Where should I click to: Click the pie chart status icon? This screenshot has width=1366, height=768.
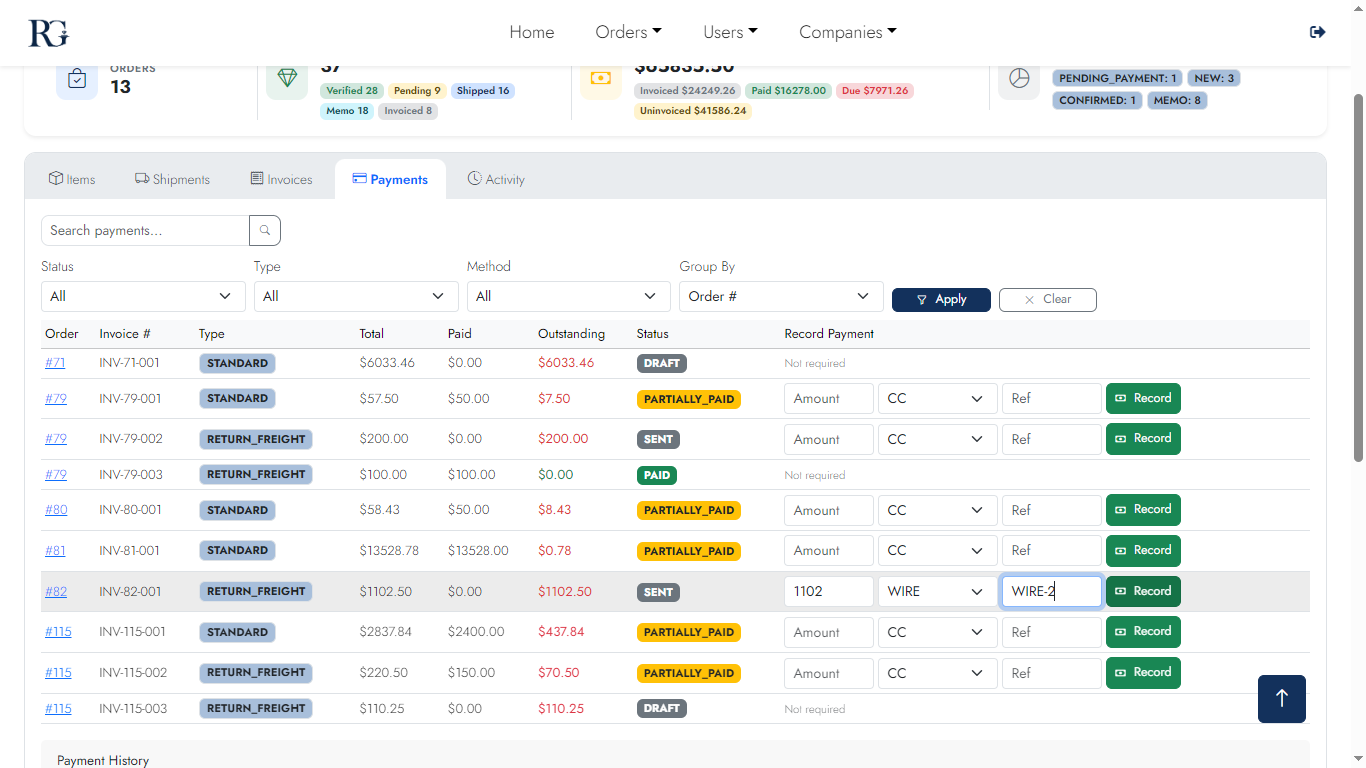click(1019, 79)
